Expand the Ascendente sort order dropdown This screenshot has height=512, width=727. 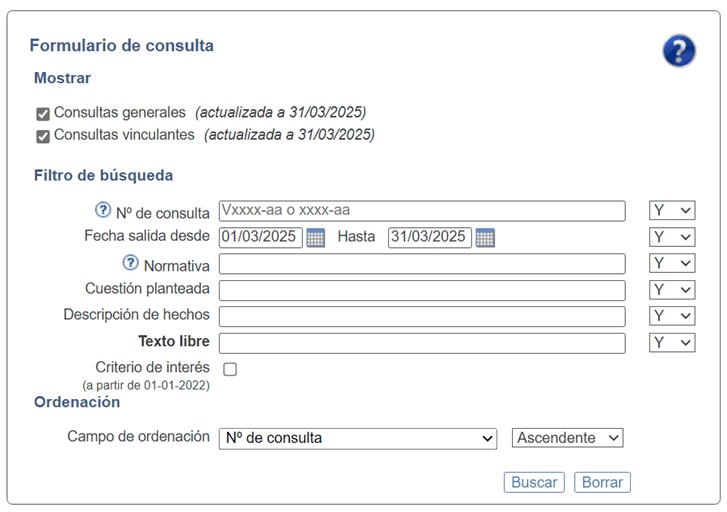point(567,438)
